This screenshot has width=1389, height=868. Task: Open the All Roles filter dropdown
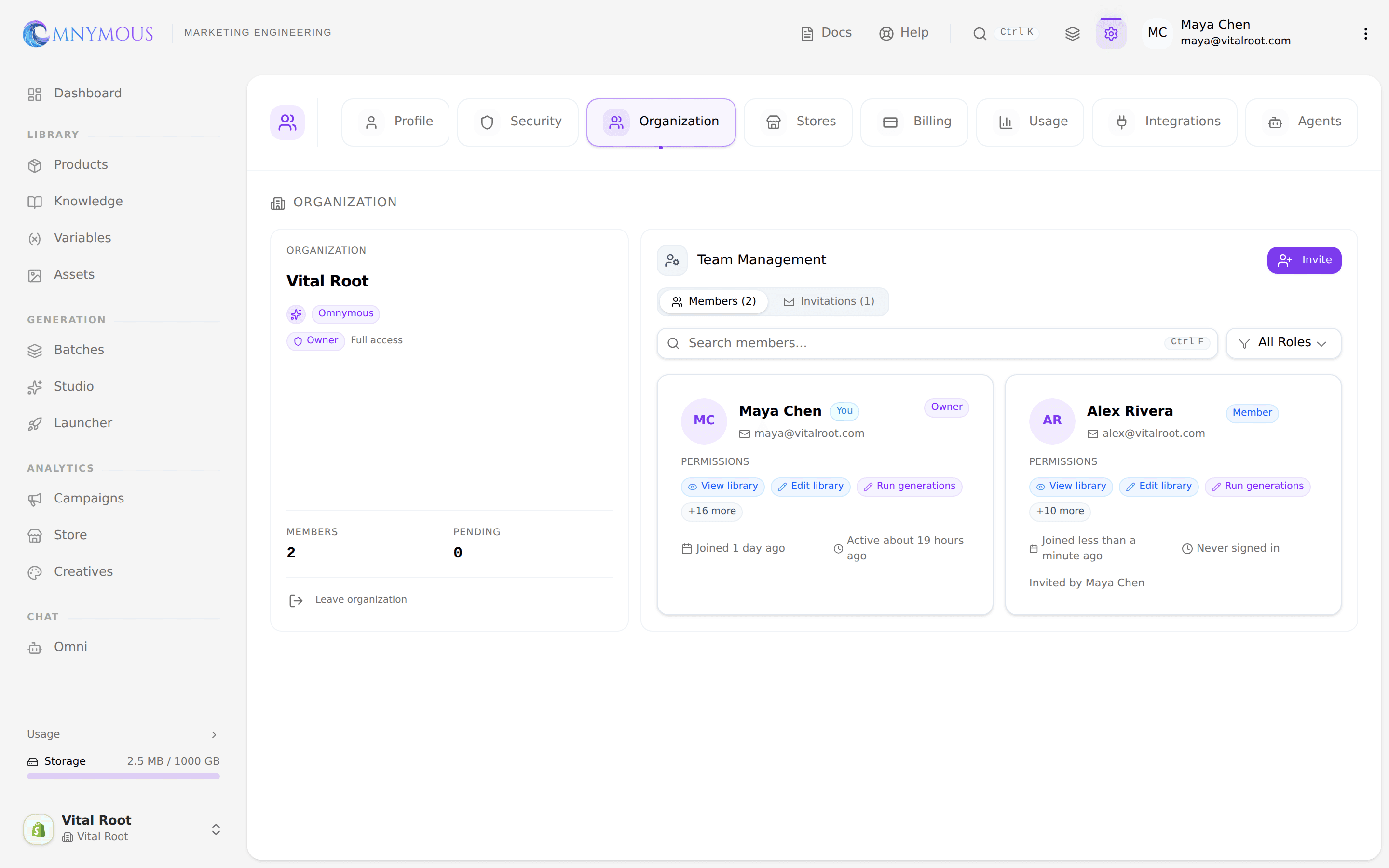[1283, 343]
